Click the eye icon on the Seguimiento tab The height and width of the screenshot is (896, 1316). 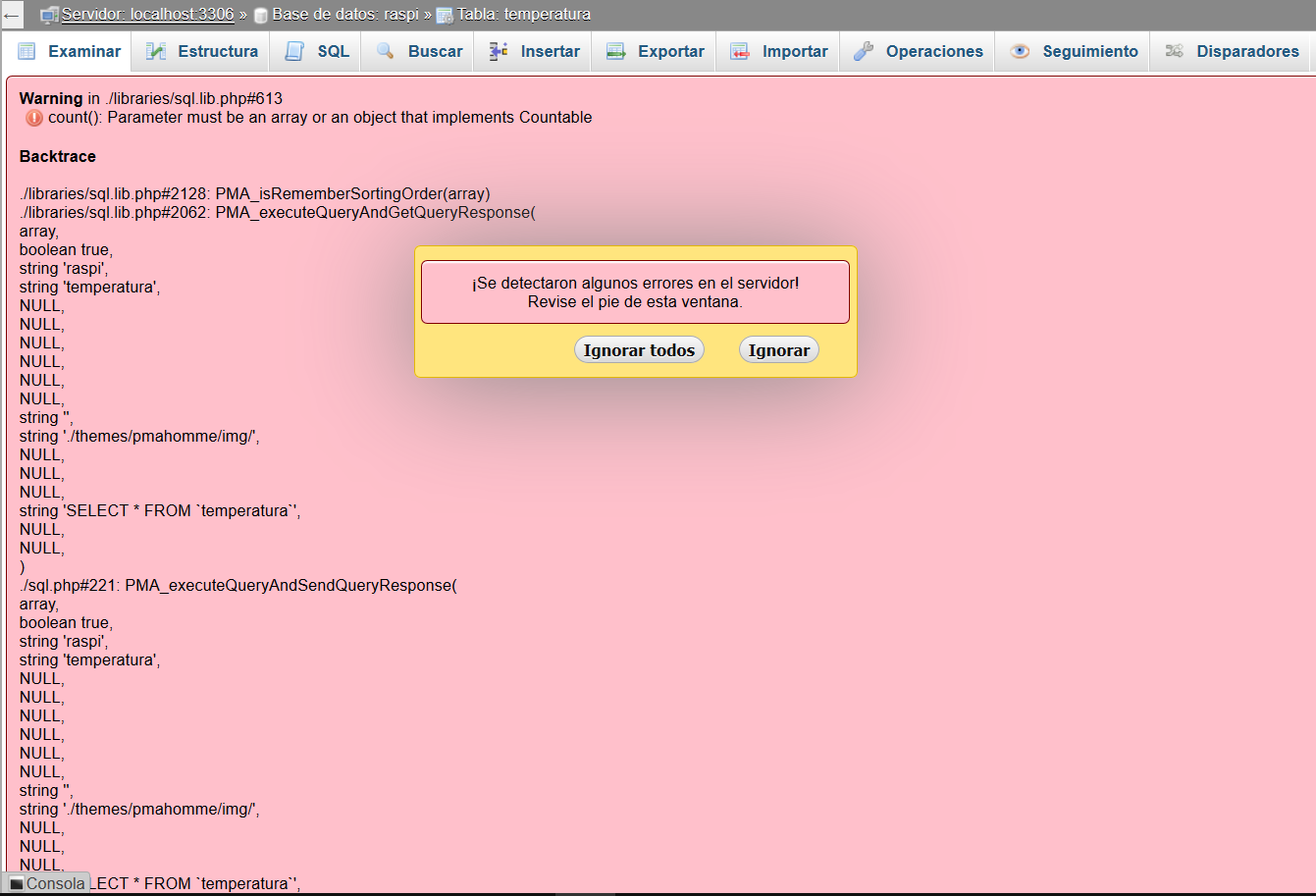pyautogui.click(x=1018, y=51)
